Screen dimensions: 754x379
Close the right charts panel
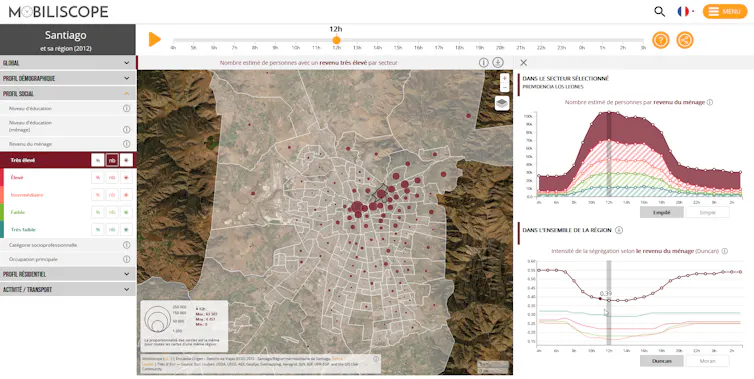click(524, 63)
